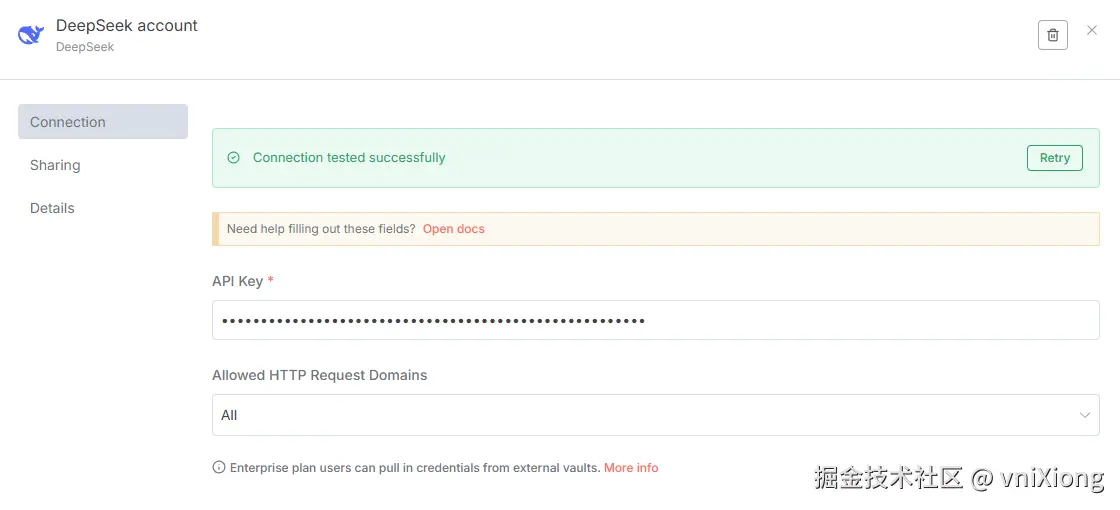1120x510 pixels.
Task: Open Allowed HTTP Request Domains dropdown
Action: coord(640,415)
